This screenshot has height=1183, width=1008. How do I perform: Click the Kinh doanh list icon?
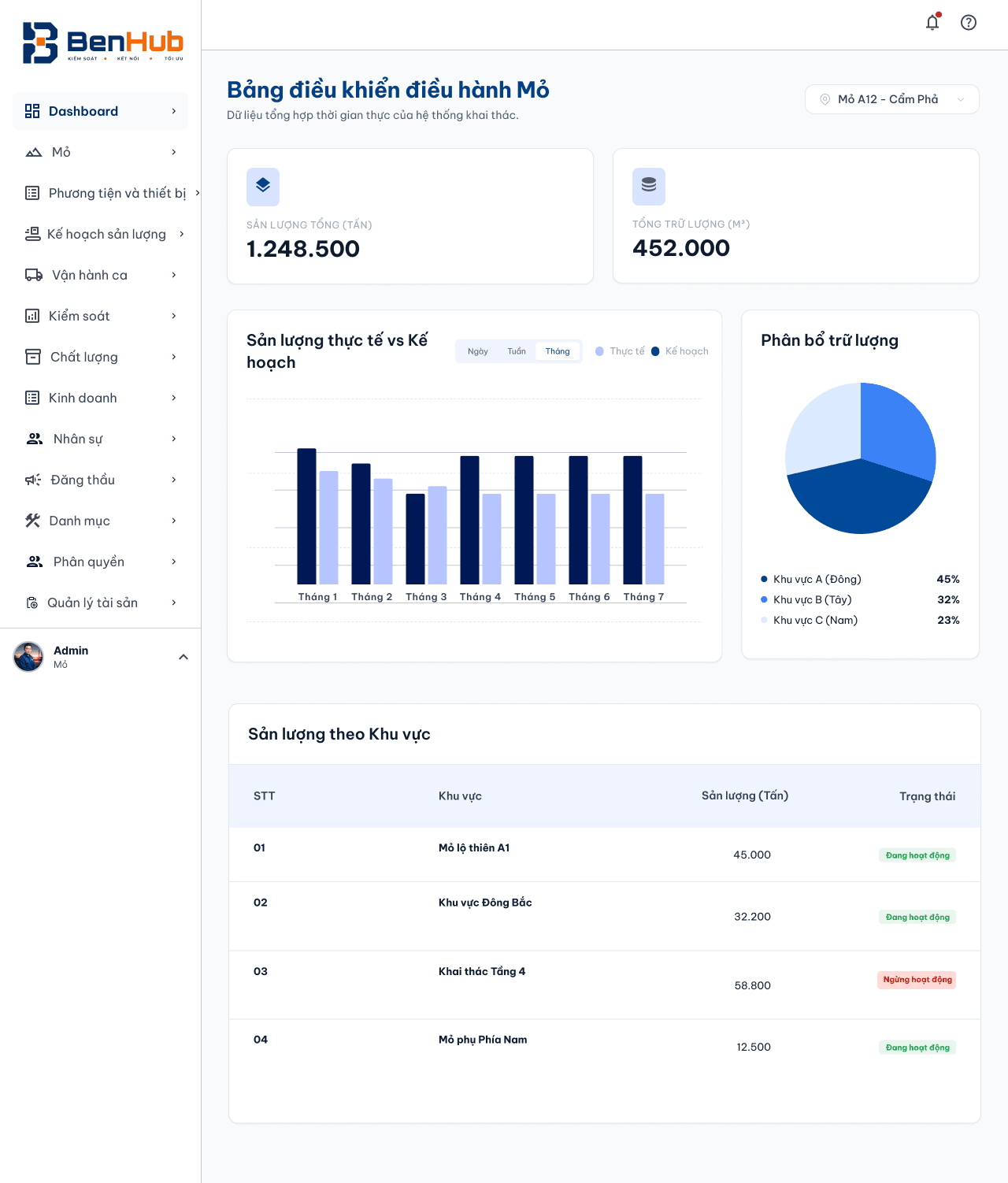tap(32, 398)
